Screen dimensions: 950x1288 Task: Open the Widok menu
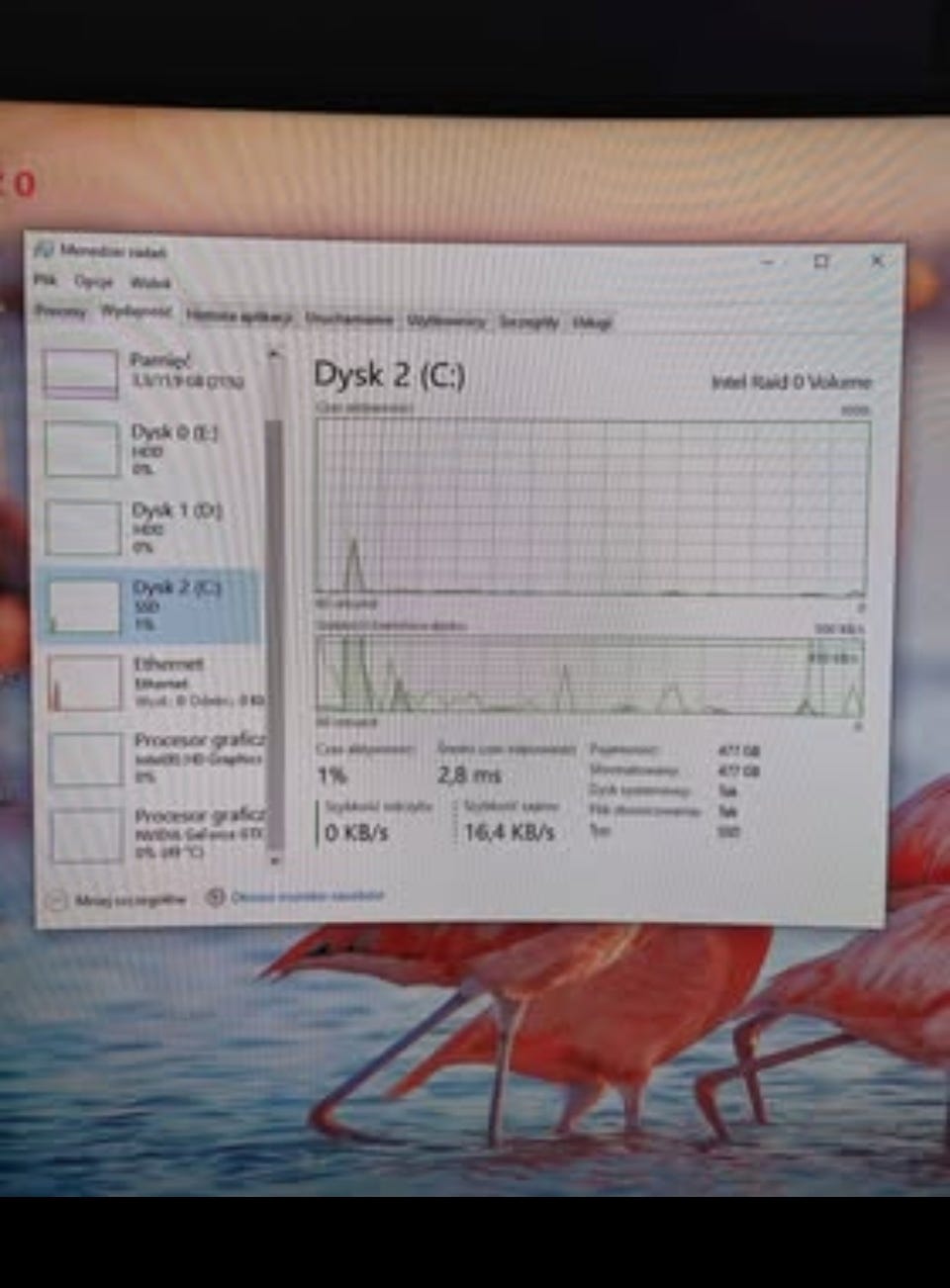pyautogui.click(x=150, y=283)
